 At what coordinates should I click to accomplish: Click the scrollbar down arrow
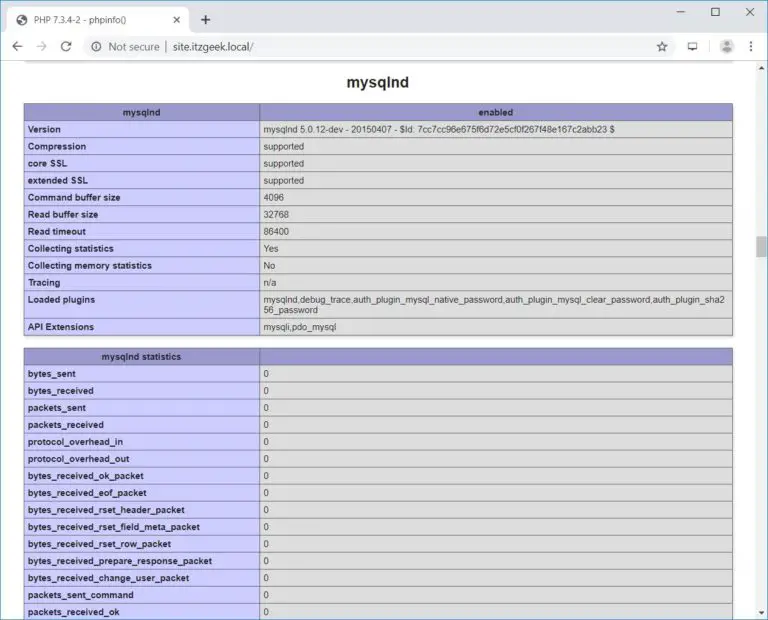[x=761, y=613]
